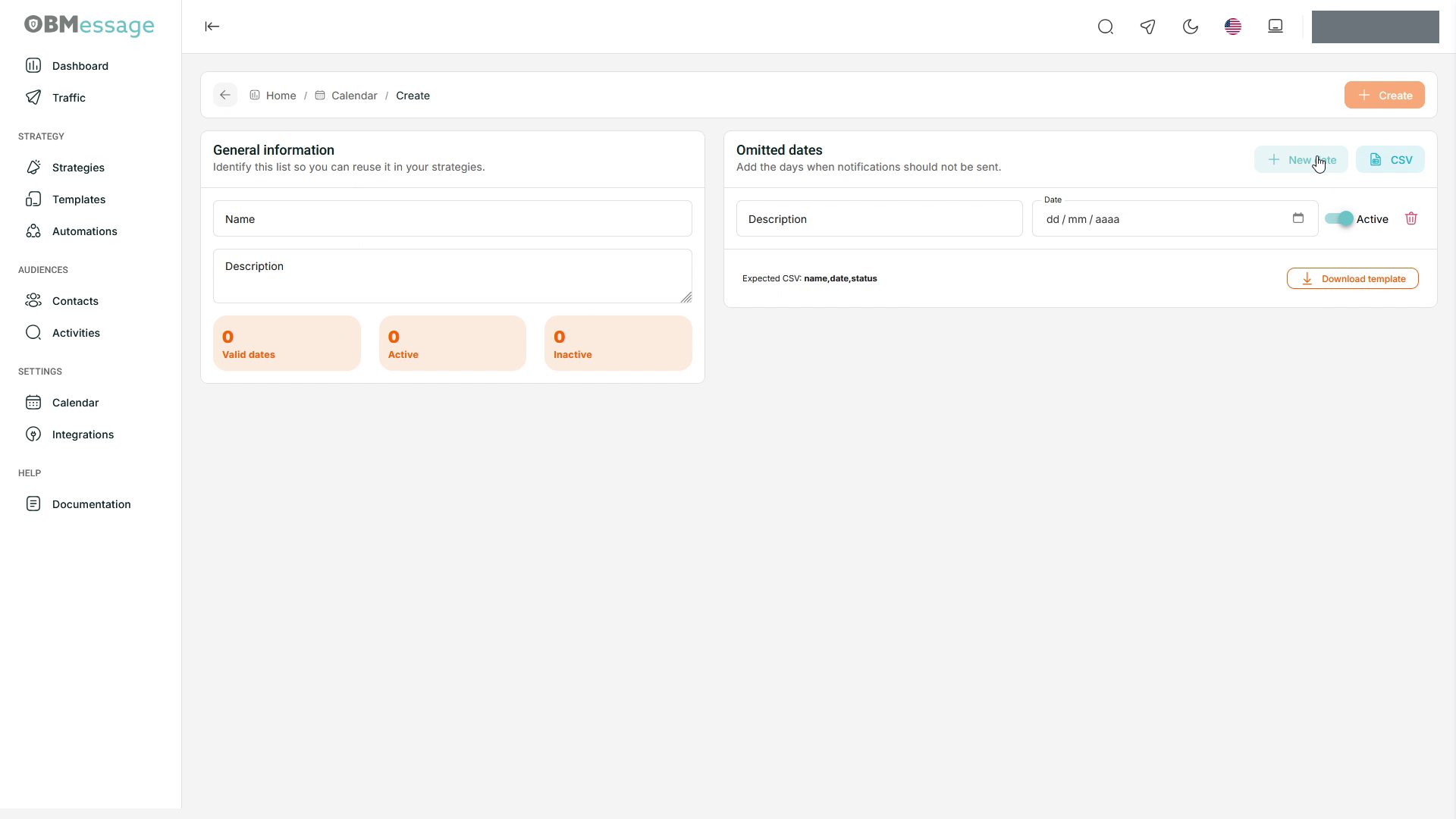Viewport: 1456px width, 819px height.
Task: Focus the General information Description textarea
Action: [x=453, y=276]
